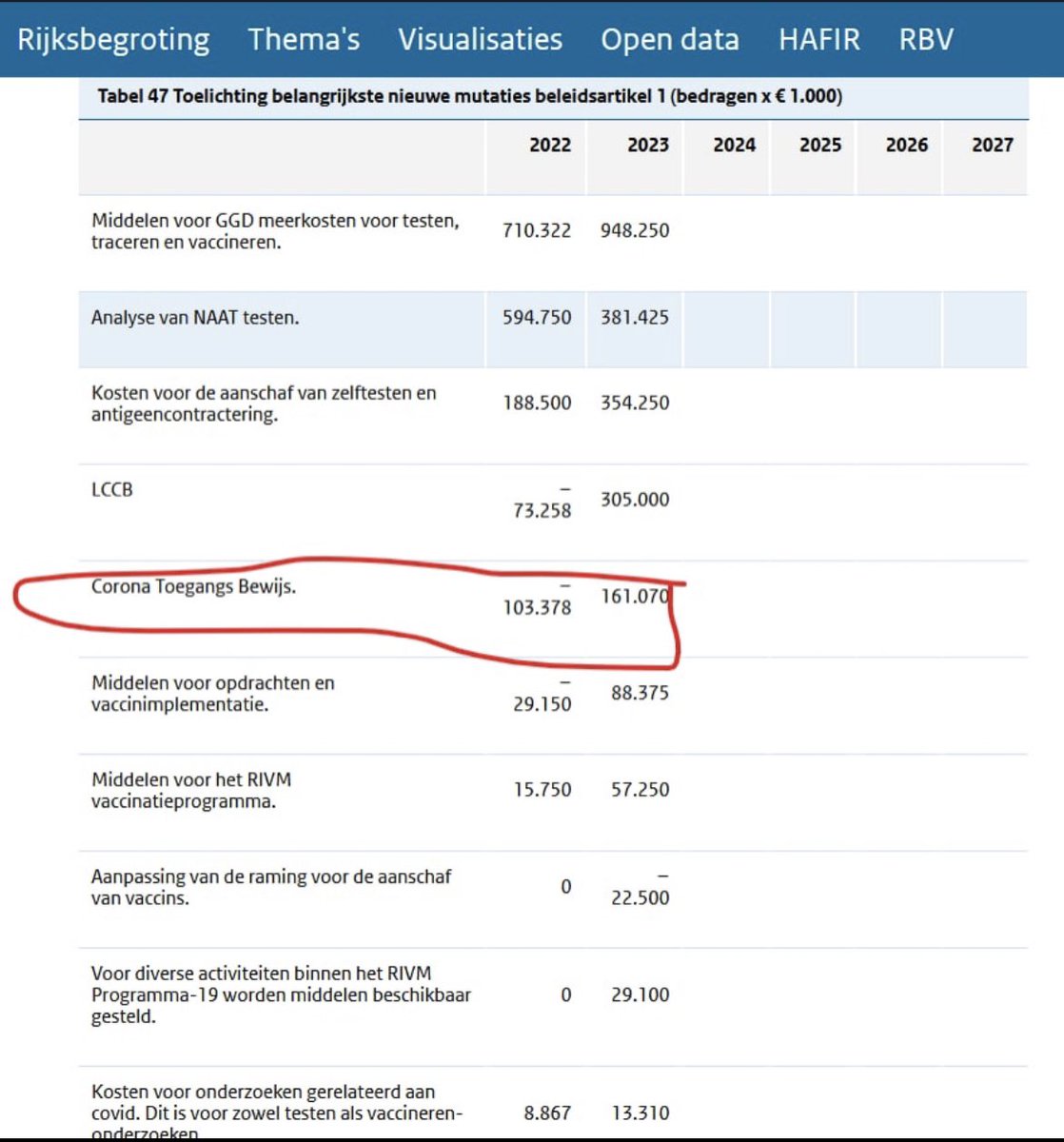Open the HAFIR menu item
The width and height of the screenshot is (1064, 1142).
click(818, 39)
